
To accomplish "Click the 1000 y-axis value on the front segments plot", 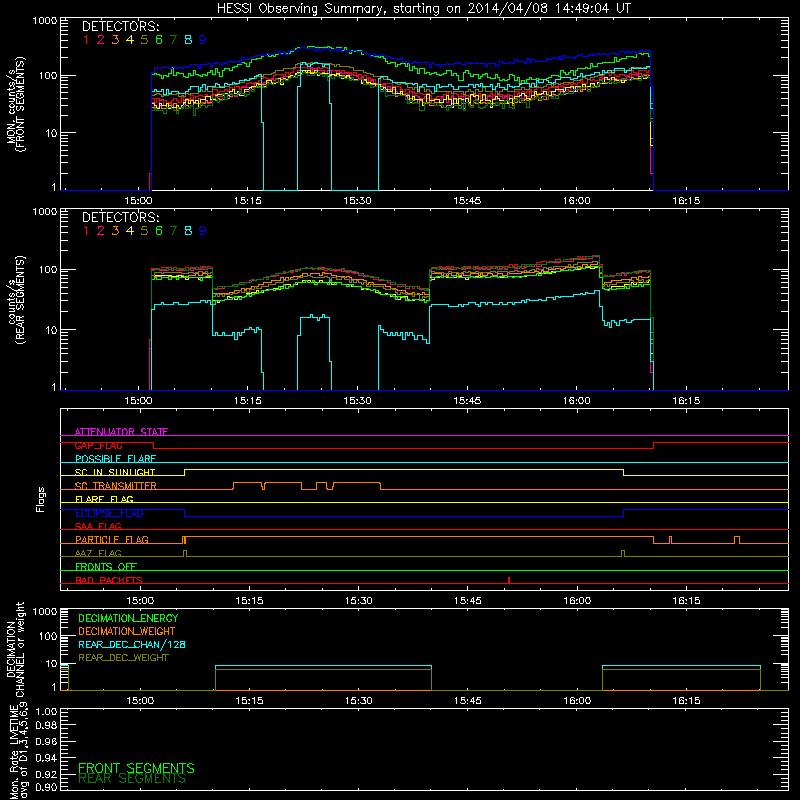I will click(x=45, y=21).
